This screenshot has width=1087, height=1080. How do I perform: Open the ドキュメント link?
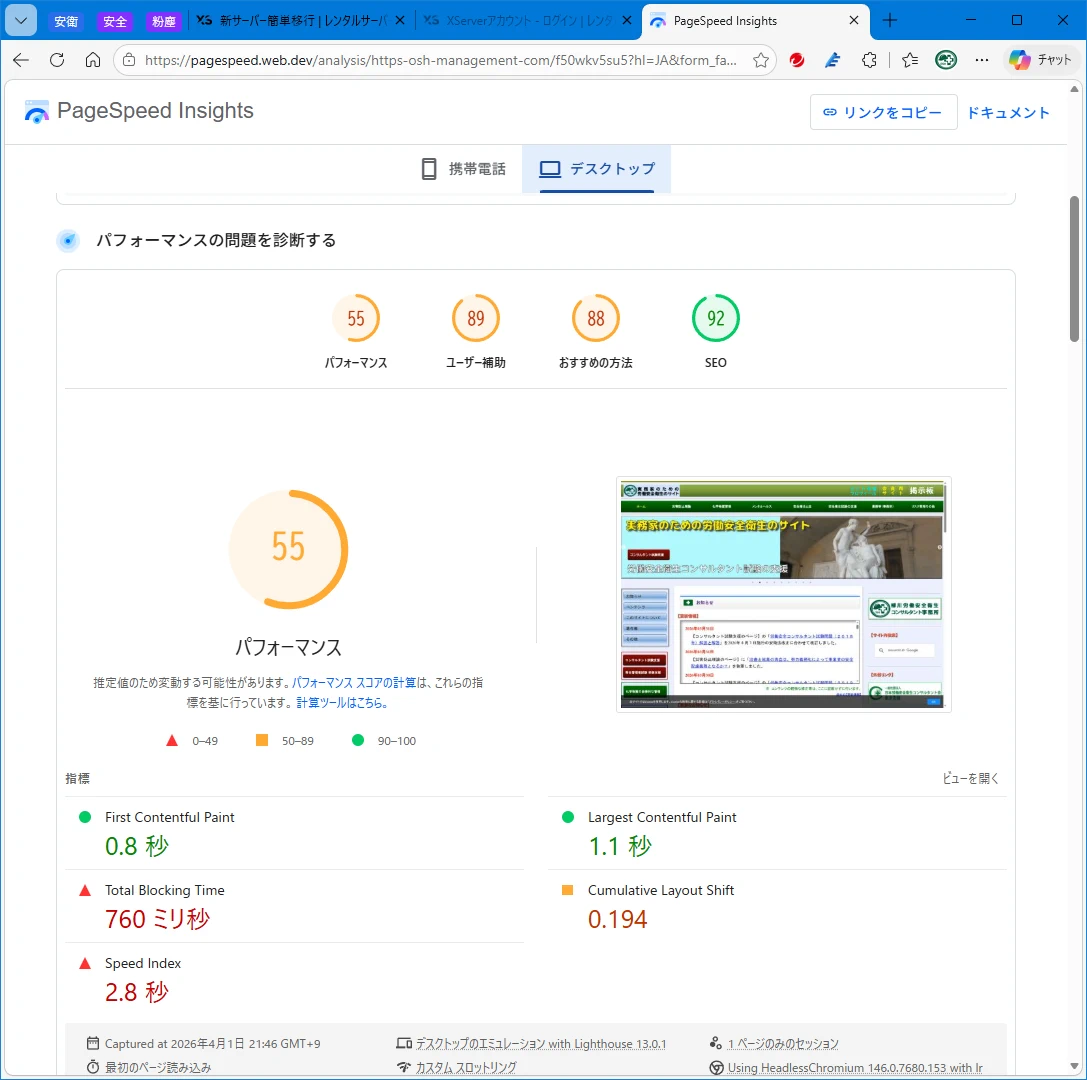point(1008,112)
